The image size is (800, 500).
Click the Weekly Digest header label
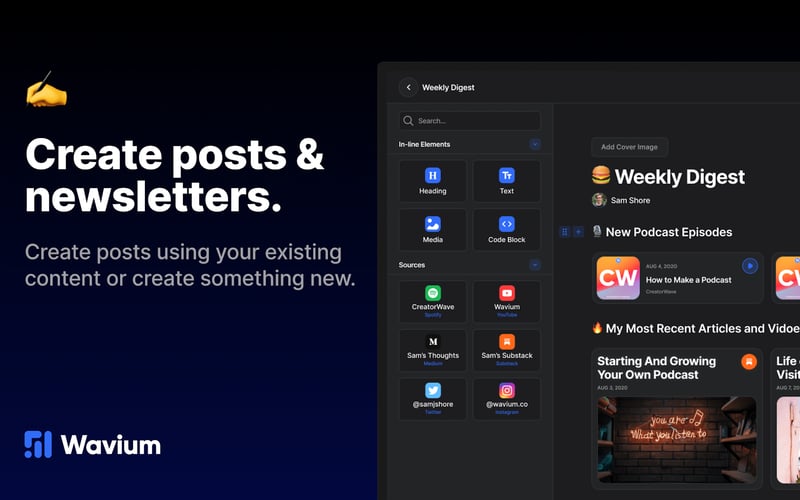point(448,88)
